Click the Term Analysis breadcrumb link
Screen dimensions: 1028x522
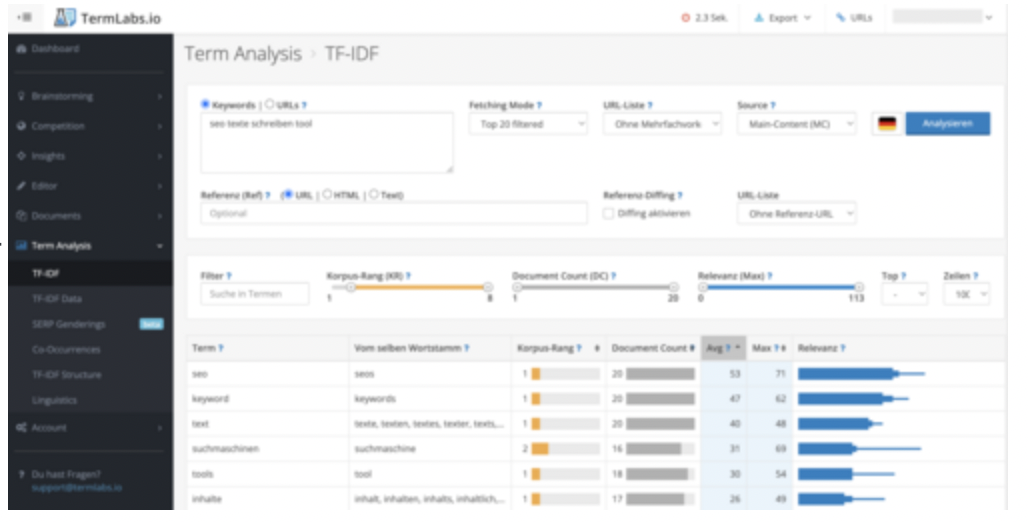click(x=243, y=54)
